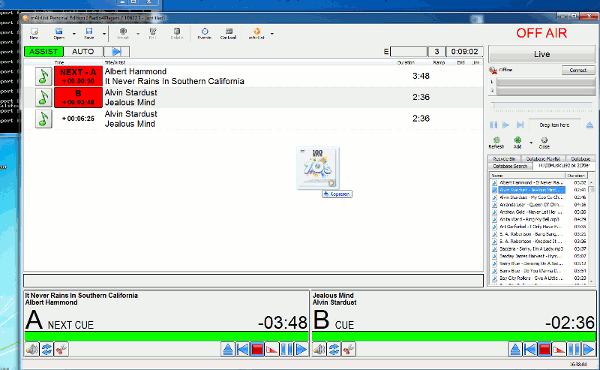Switch to ASSIST mode
This screenshot has height=370, width=600.
click(44, 51)
